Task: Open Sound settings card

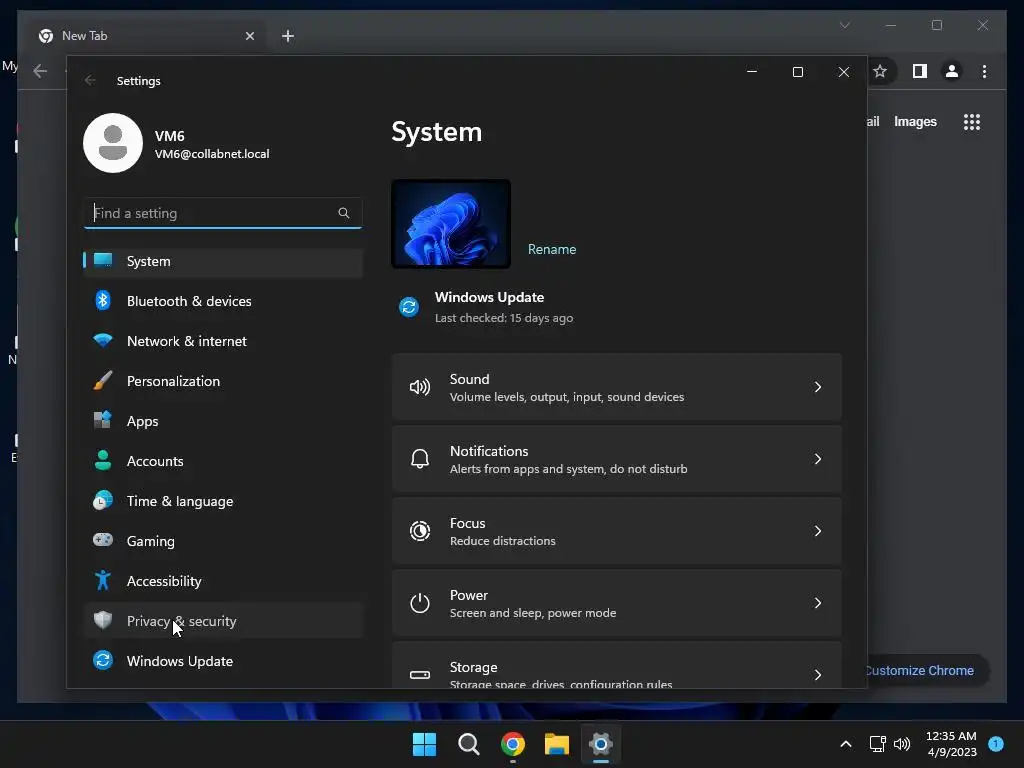Action: (616, 387)
